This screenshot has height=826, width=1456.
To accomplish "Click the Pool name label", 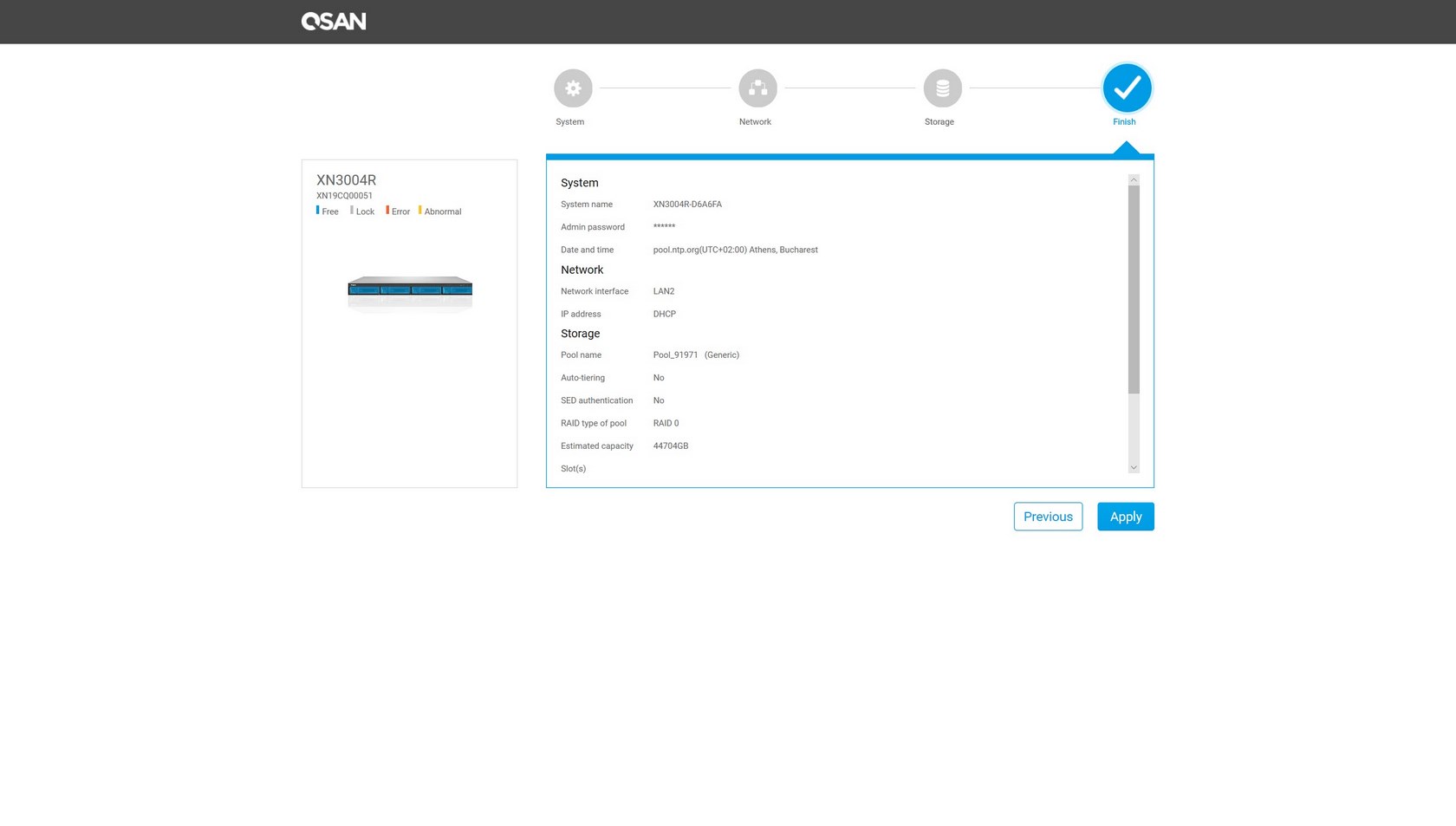I will tap(582, 355).
